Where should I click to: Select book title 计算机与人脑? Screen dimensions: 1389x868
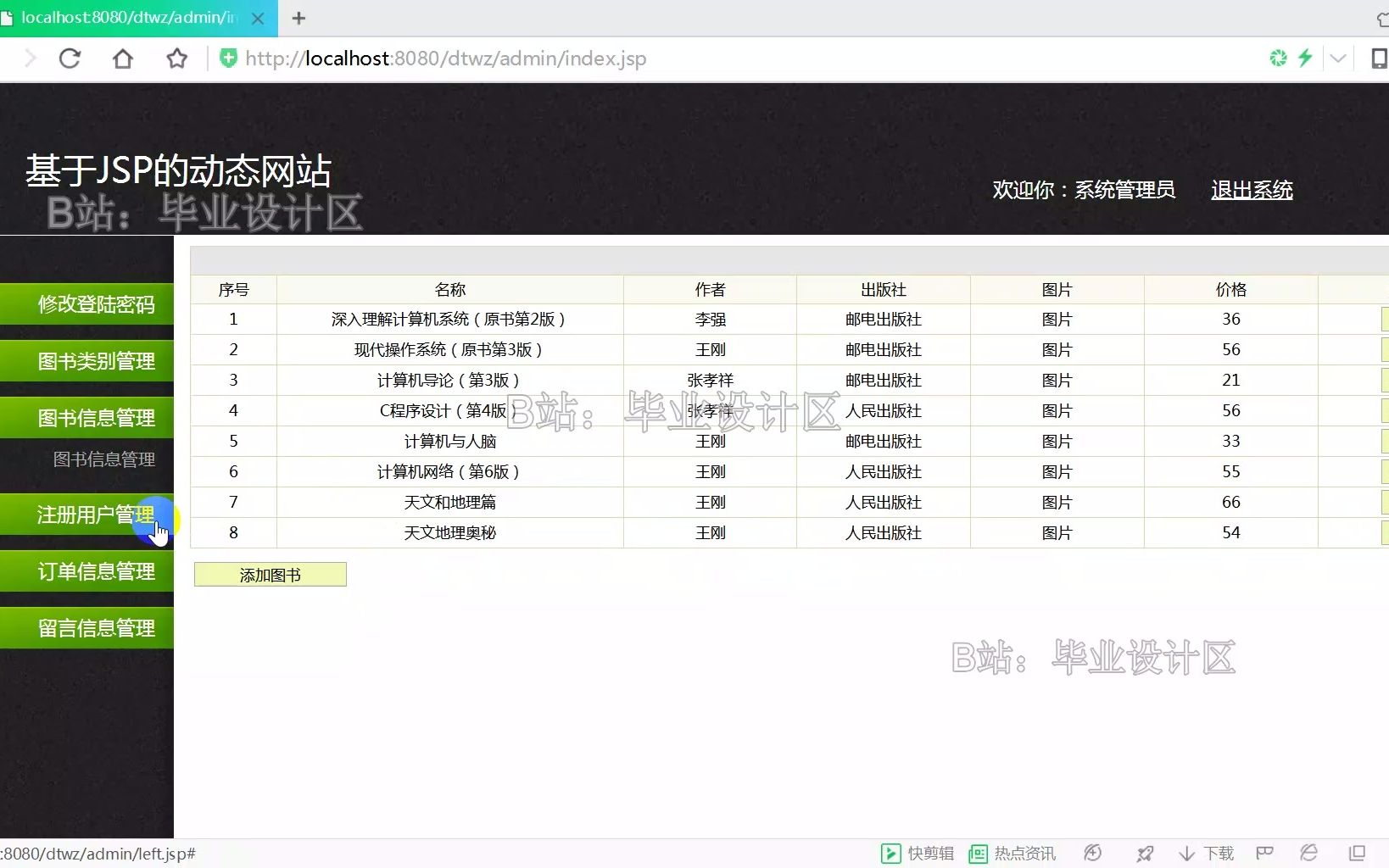tap(449, 442)
